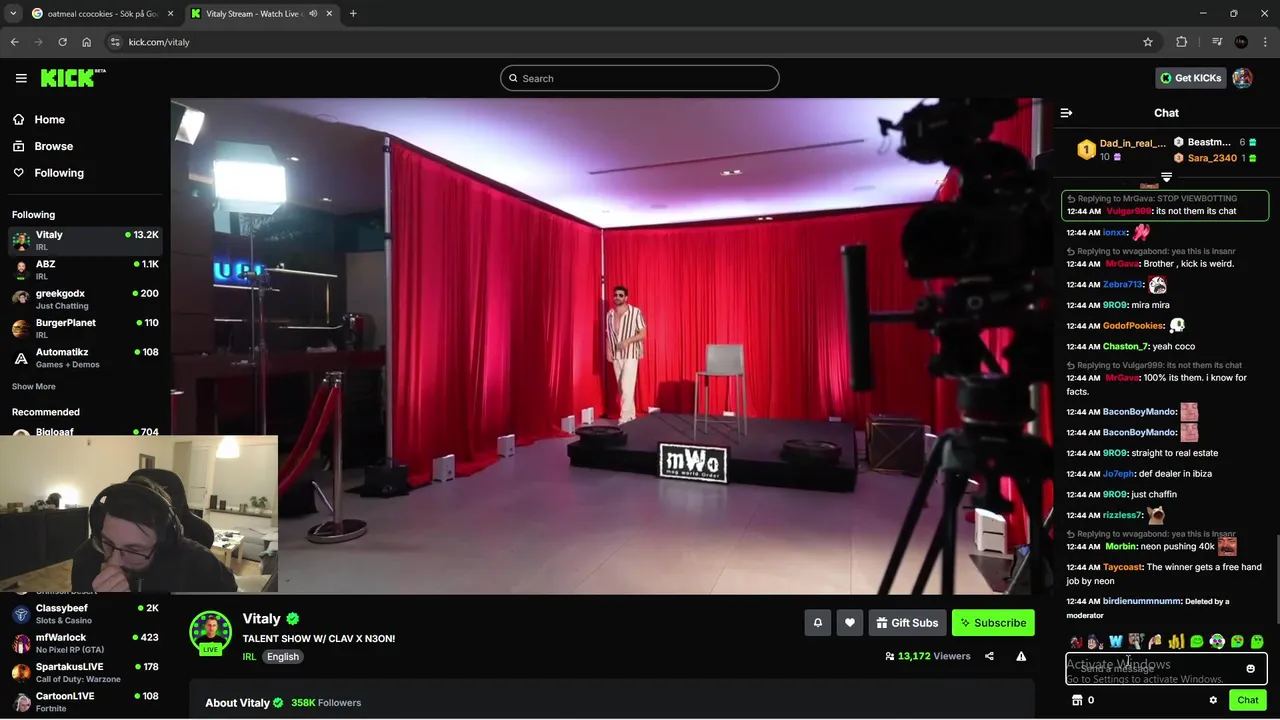The image size is (1280, 720).
Task: Click the Get KICKs button
Action: [x=1190, y=78]
